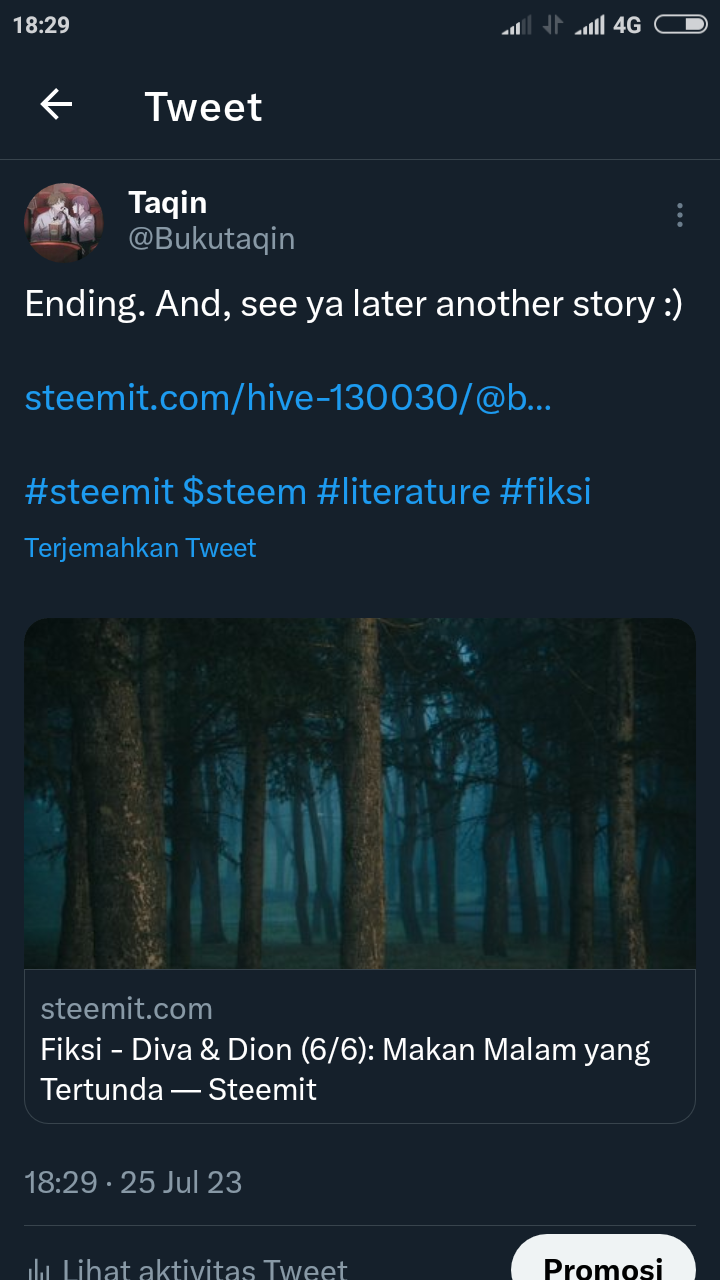Open the $steem cashtag
720x1280 pixels.
tap(244, 491)
